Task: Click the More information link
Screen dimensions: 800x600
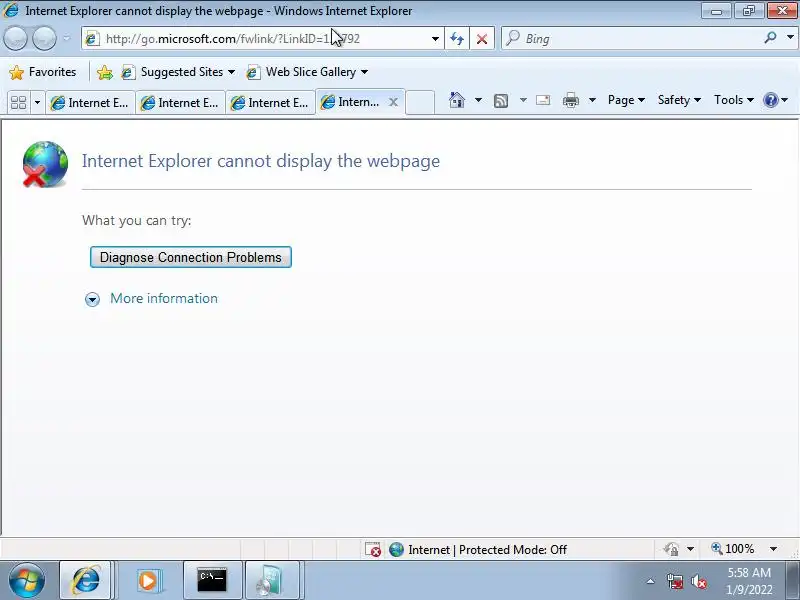Action: [164, 298]
